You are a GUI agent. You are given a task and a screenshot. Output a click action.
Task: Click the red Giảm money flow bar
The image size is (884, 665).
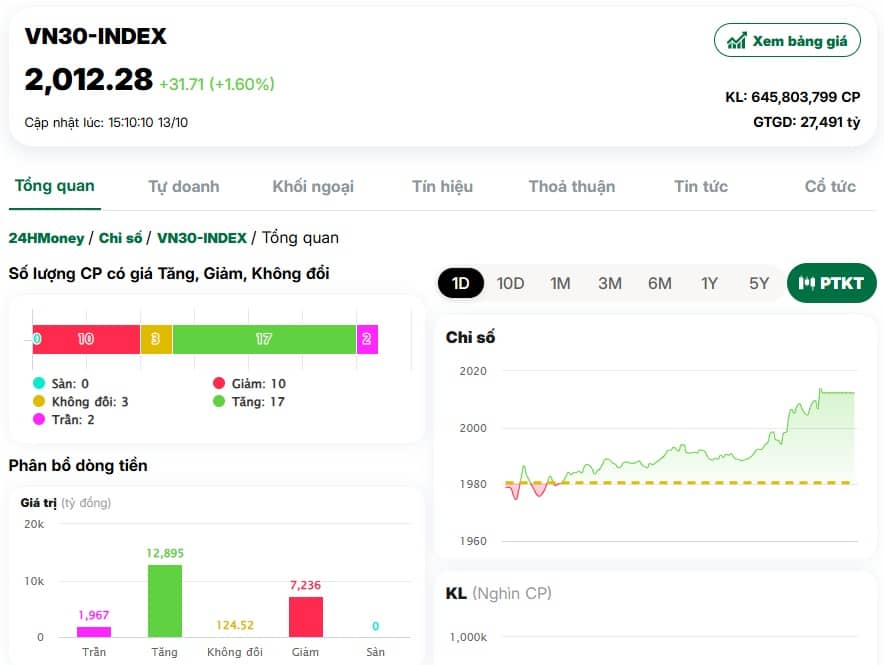tap(306, 617)
